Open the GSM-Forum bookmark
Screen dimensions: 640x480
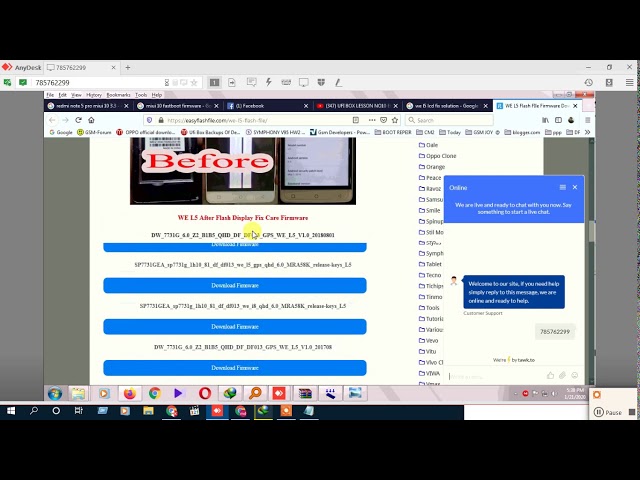pos(94,132)
